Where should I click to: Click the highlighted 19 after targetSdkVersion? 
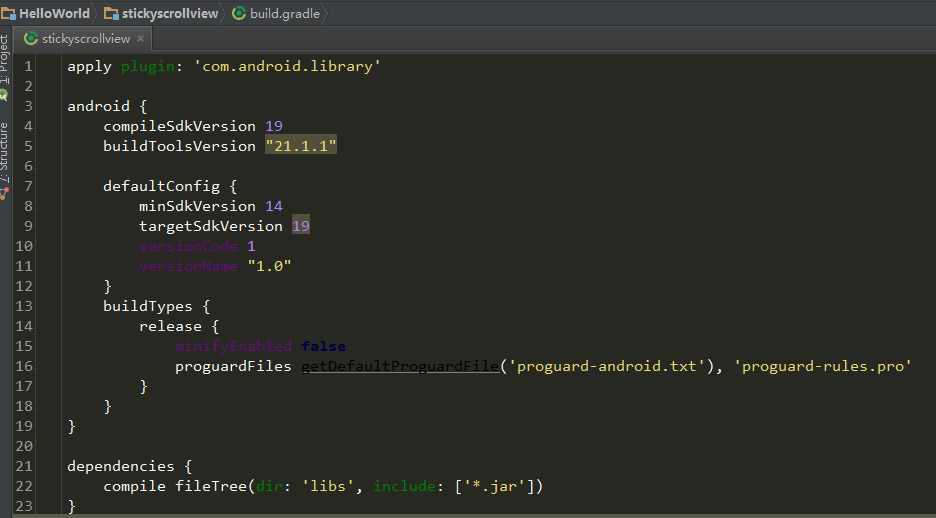(x=301, y=226)
